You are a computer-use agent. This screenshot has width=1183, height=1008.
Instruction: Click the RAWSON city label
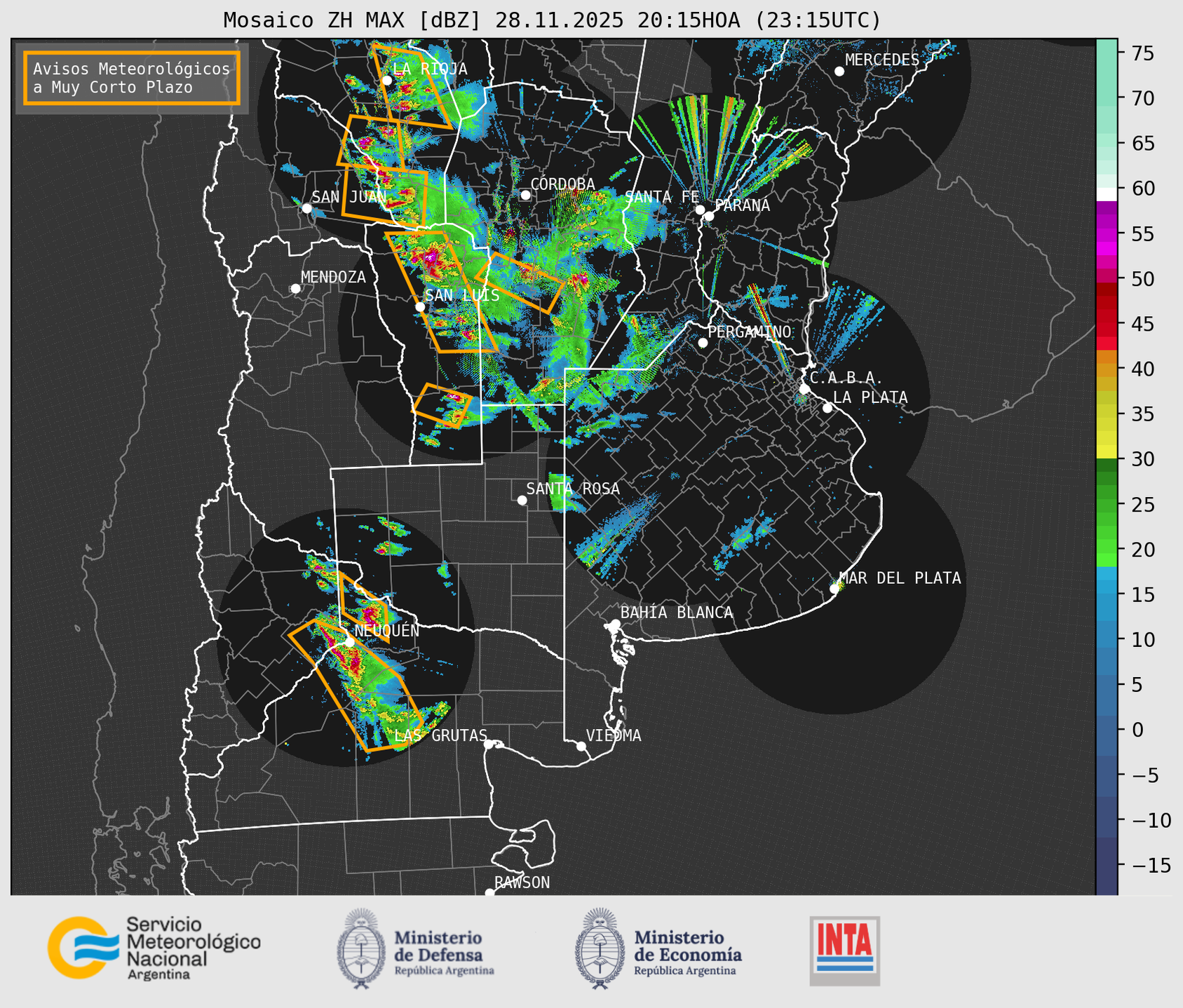(x=522, y=883)
